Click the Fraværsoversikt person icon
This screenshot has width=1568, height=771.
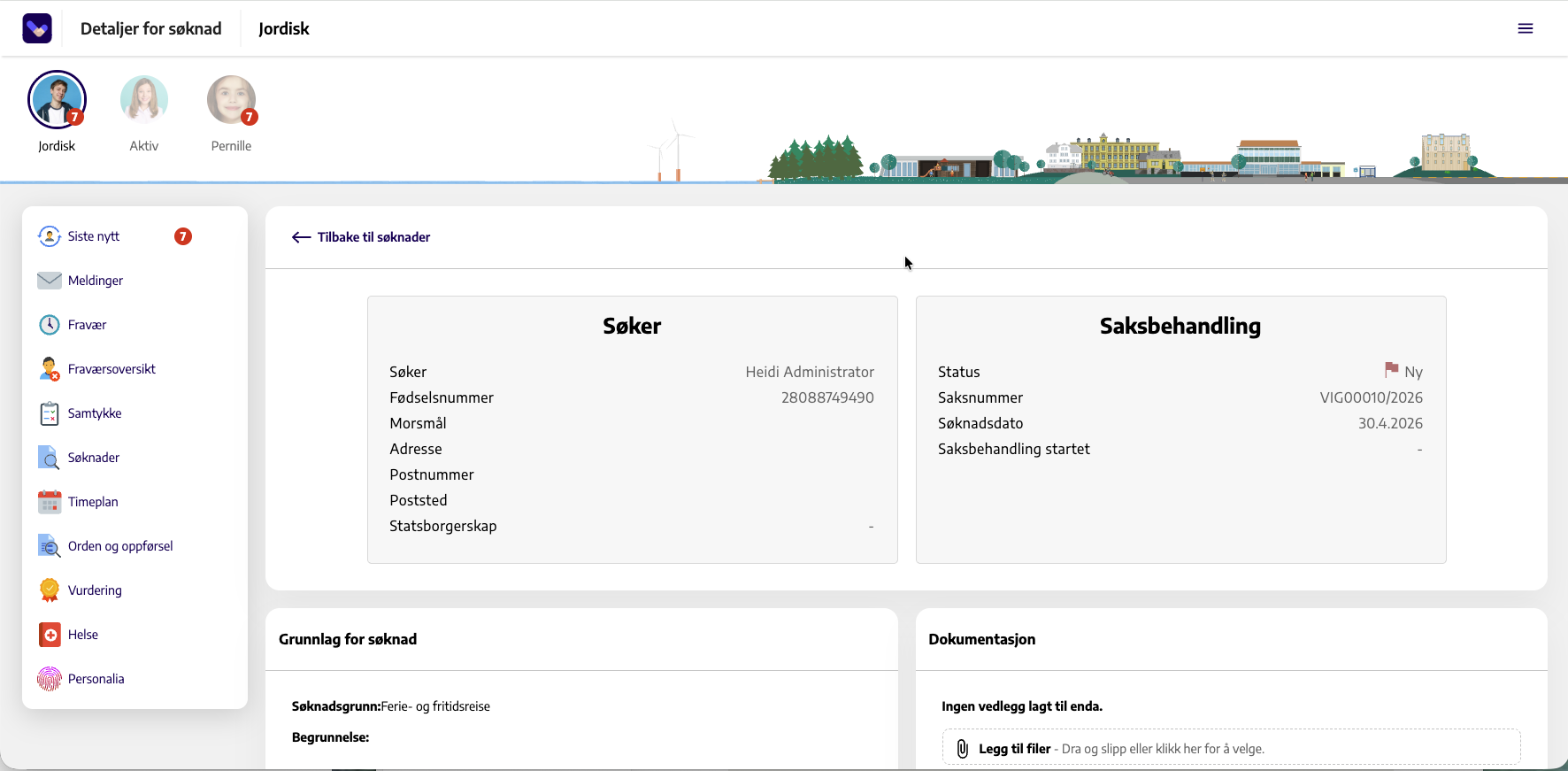pos(50,369)
